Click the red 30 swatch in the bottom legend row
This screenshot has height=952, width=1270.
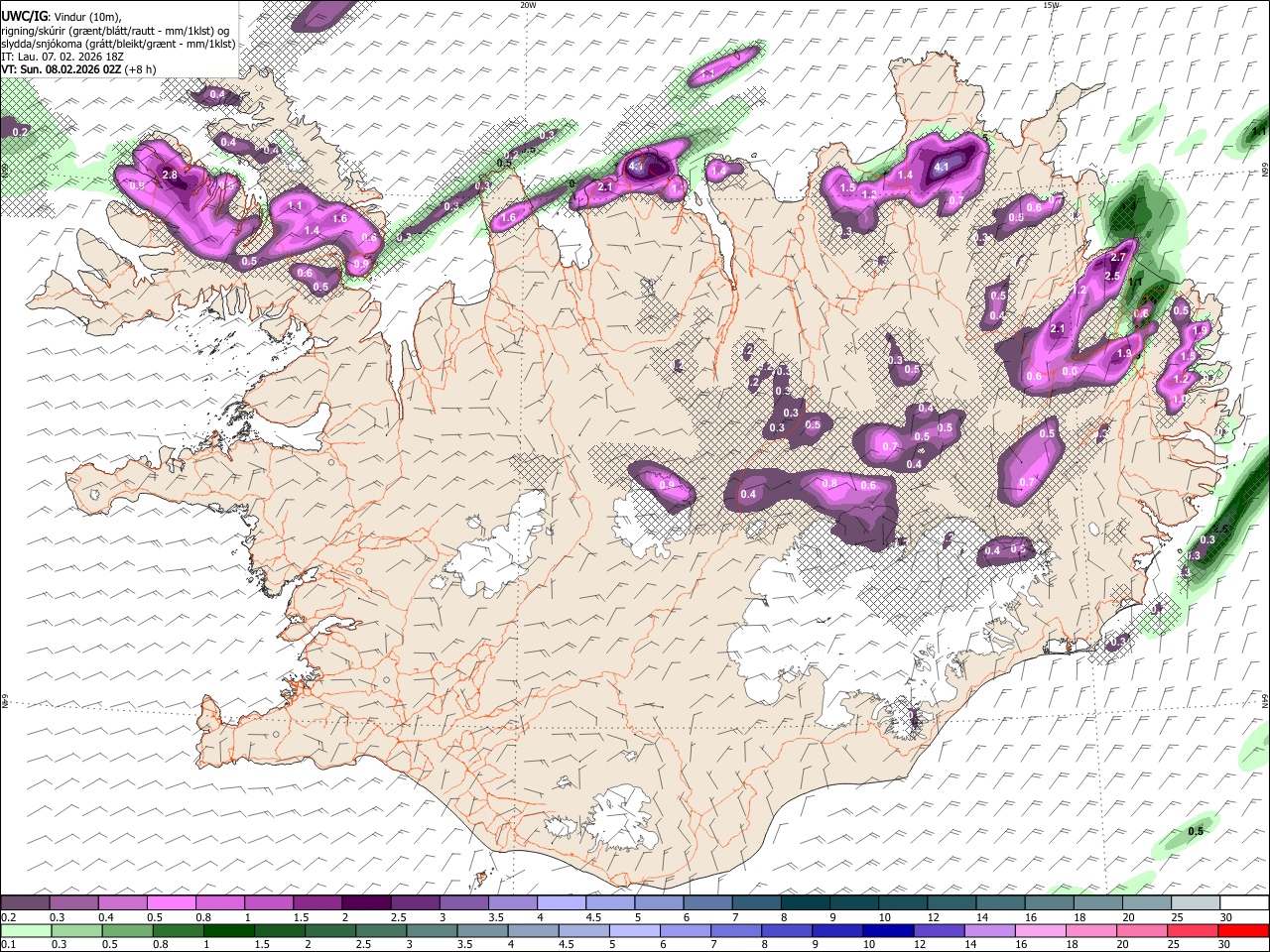click(x=1243, y=930)
